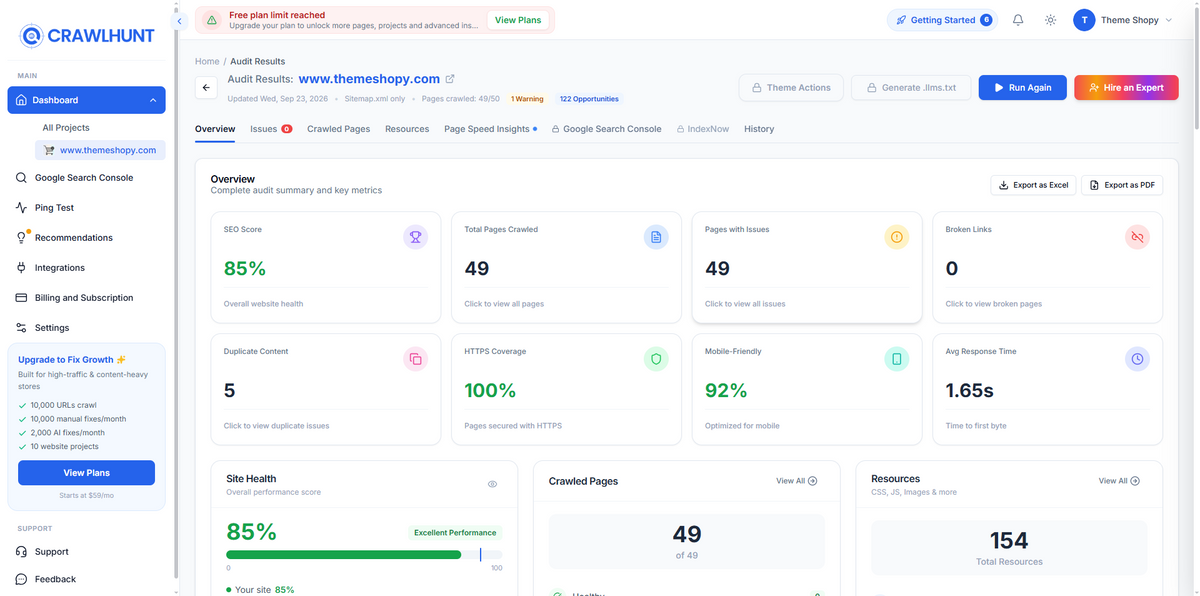Click the shopping cart icon beside www.themeshopy.com
The width and height of the screenshot is (1200, 596).
48,150
